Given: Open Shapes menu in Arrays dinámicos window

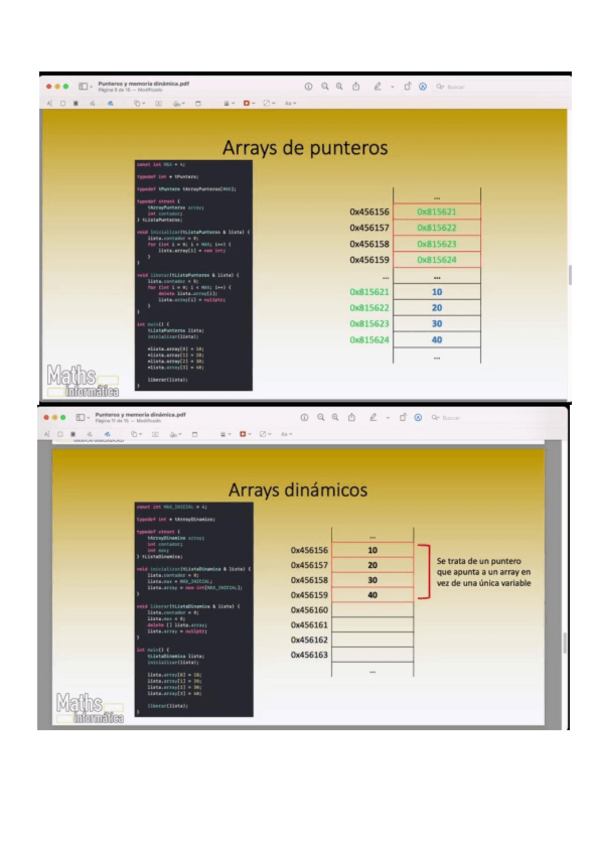Looking at the screenshot, I should (136, 434).
